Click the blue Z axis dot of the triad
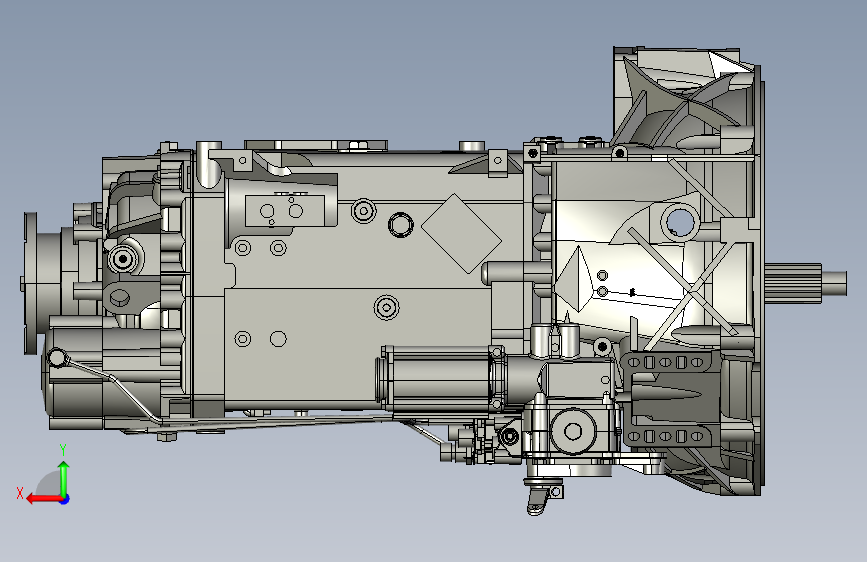This screenshot has height=562, width=867. pos(65,499)
